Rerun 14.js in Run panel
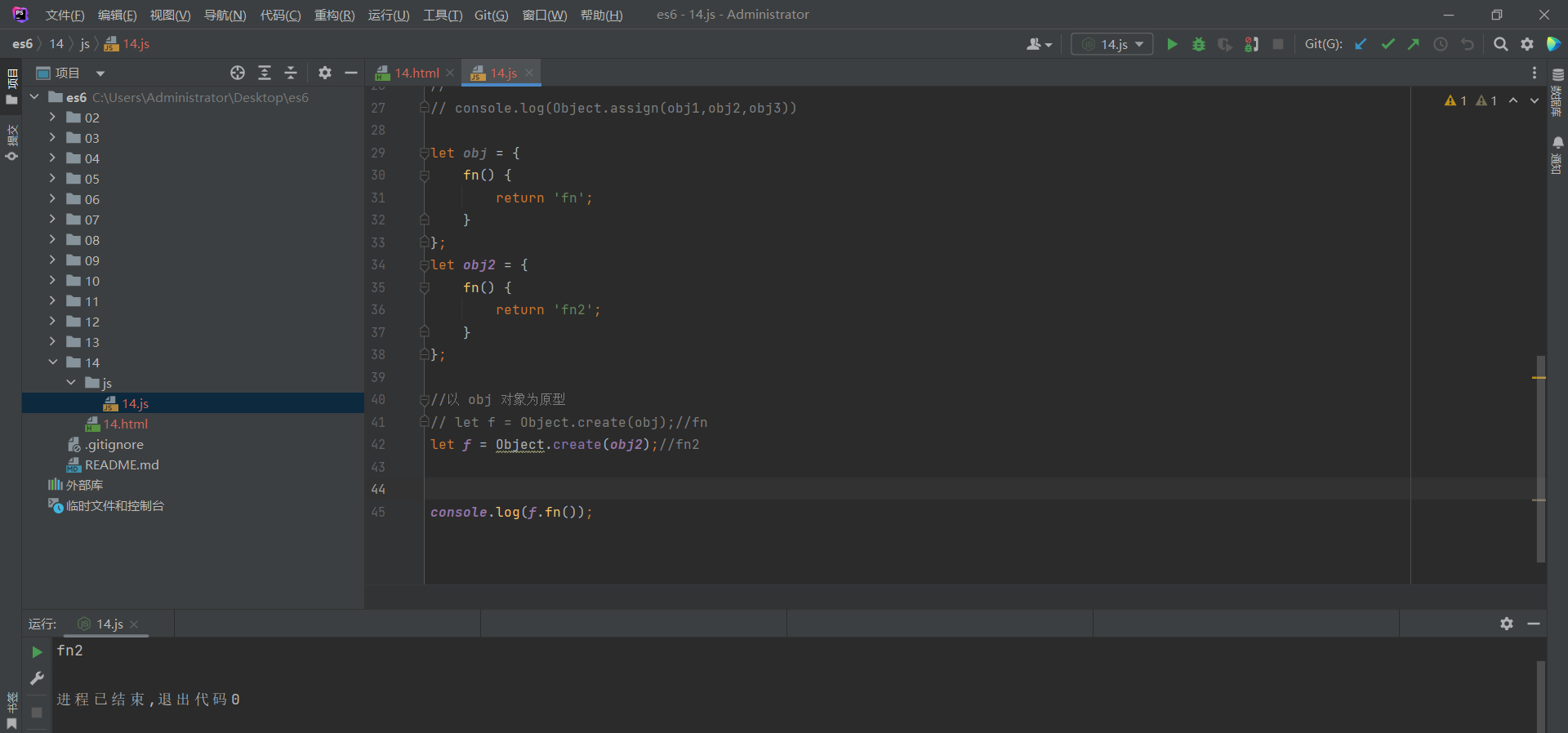This screenshot has height=733, width=1568. click(37, 652)
